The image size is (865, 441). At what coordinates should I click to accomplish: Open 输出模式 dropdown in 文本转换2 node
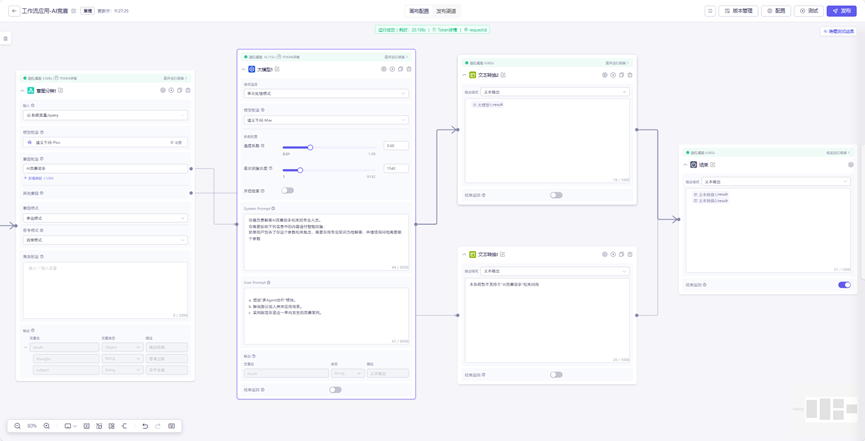[x=555, y=92]
